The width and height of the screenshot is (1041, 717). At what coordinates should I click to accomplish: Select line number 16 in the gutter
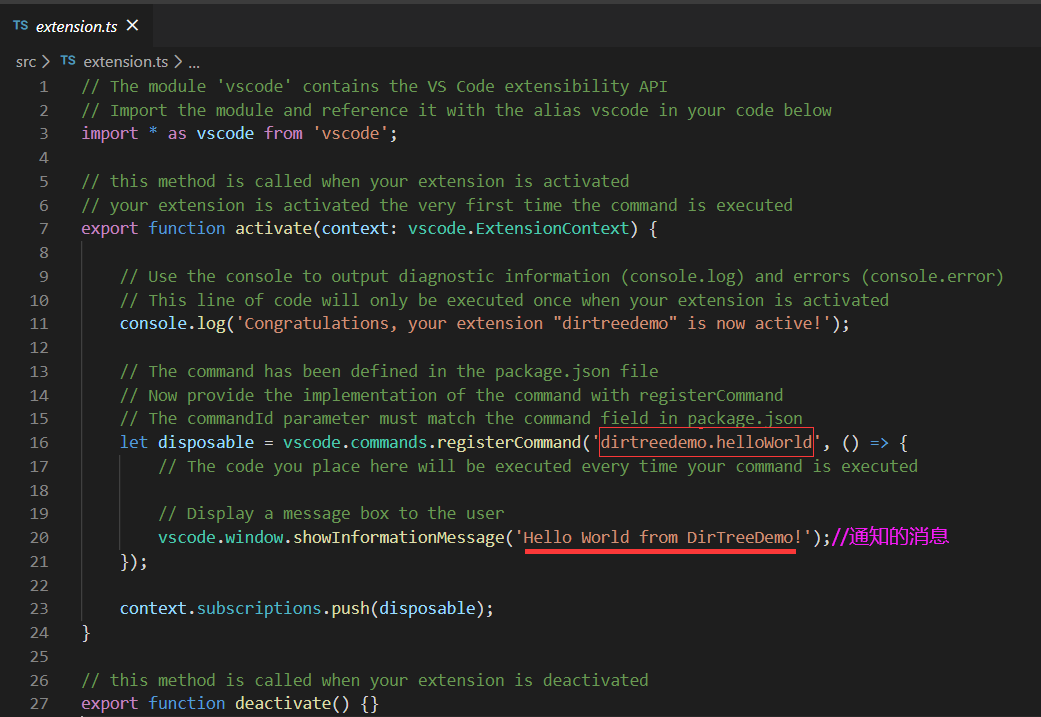39,442
